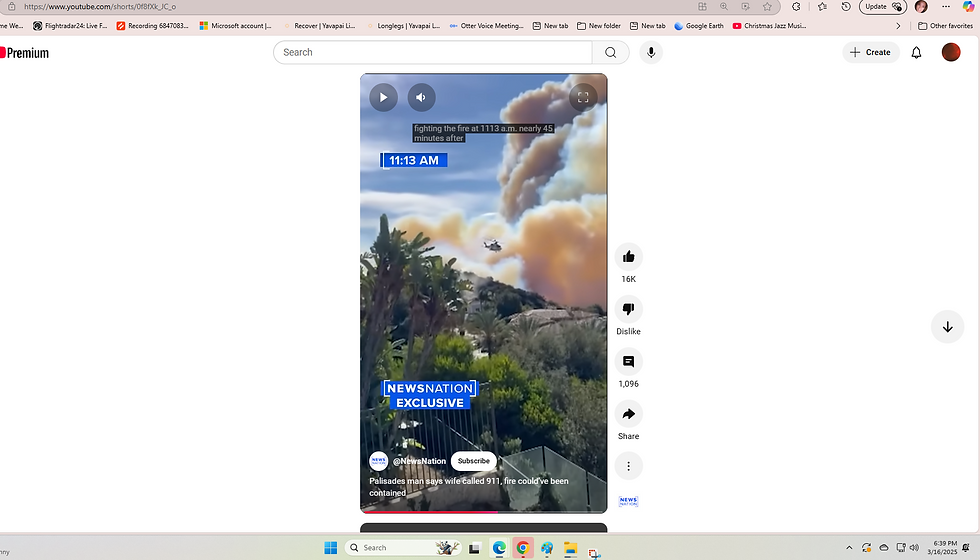Like the video with the thumbs-up icon

628,257
